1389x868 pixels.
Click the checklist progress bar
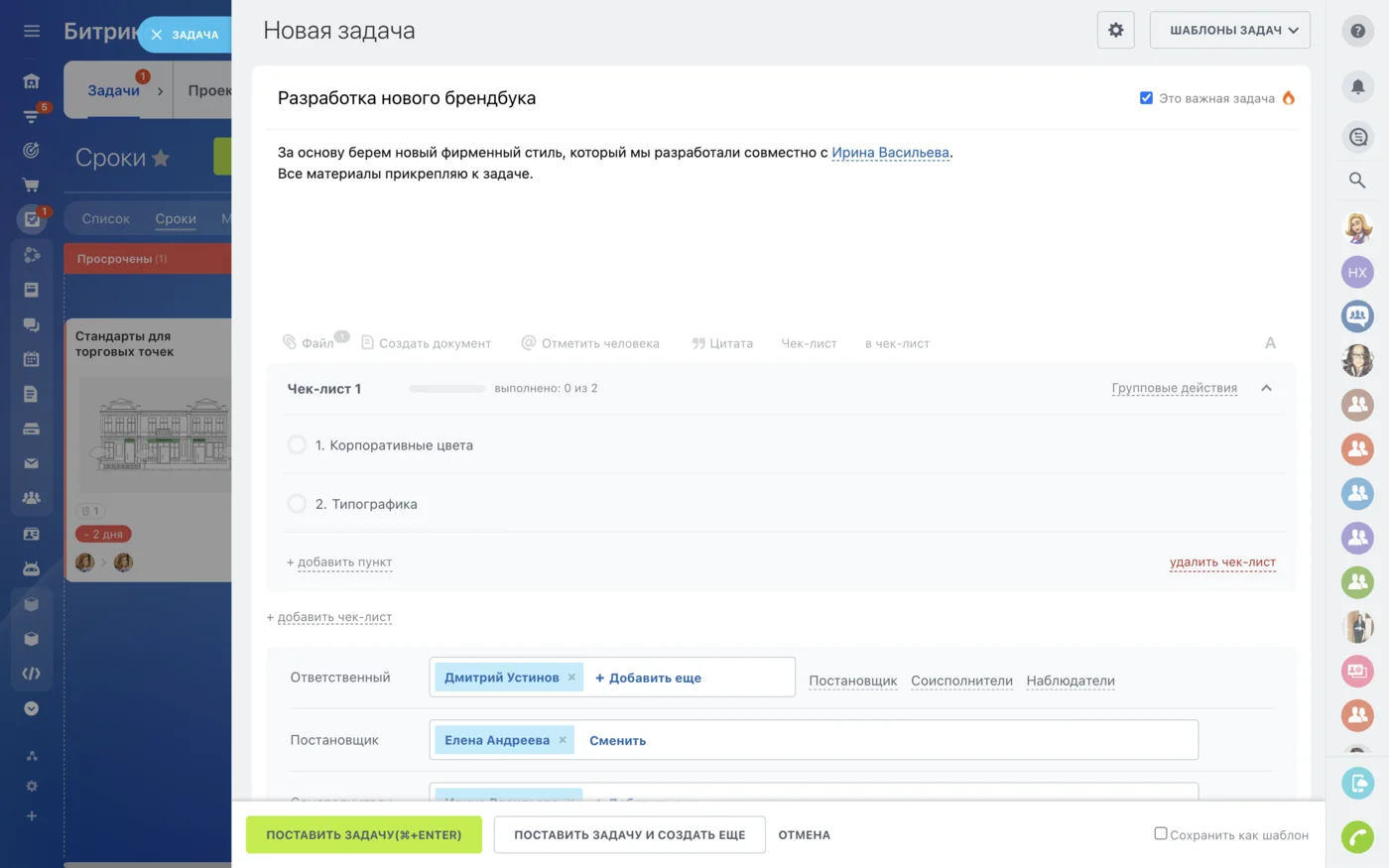[446, 389]
